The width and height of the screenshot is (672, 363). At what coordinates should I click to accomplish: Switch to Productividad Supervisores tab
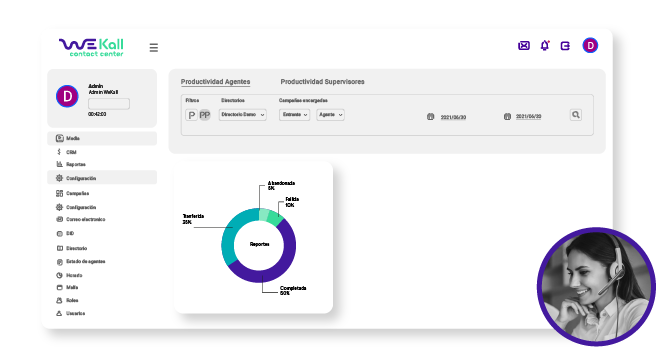pos(322,81)
